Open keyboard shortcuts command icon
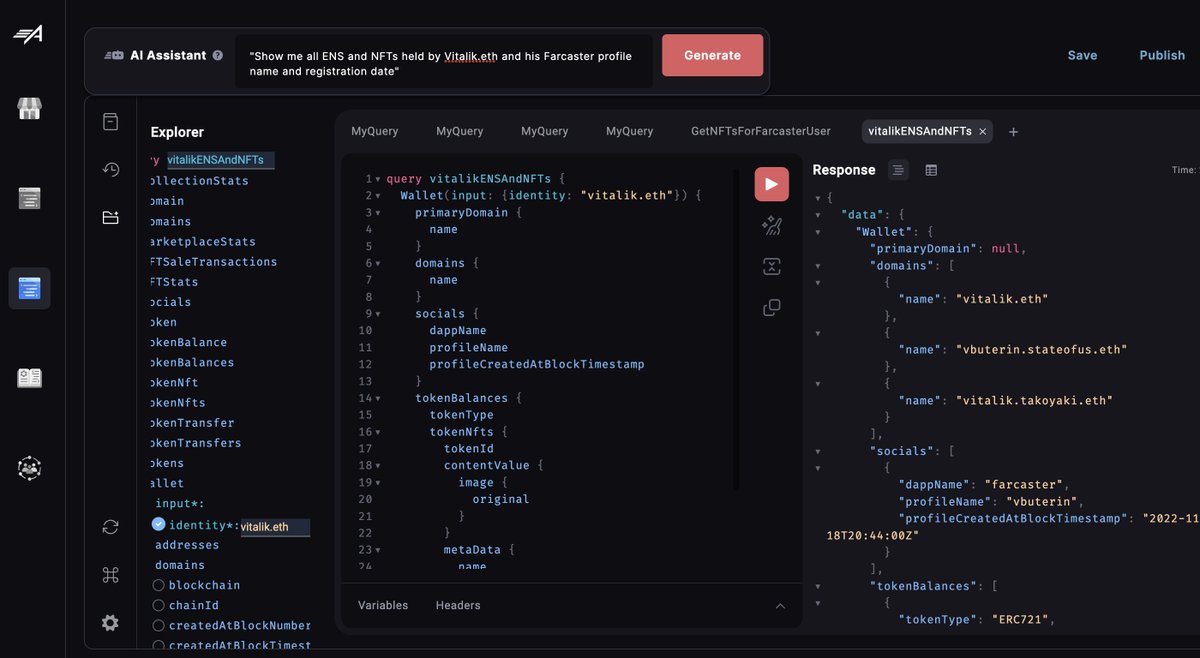The height and width of the screenshot is (658, 1200). 110,575
